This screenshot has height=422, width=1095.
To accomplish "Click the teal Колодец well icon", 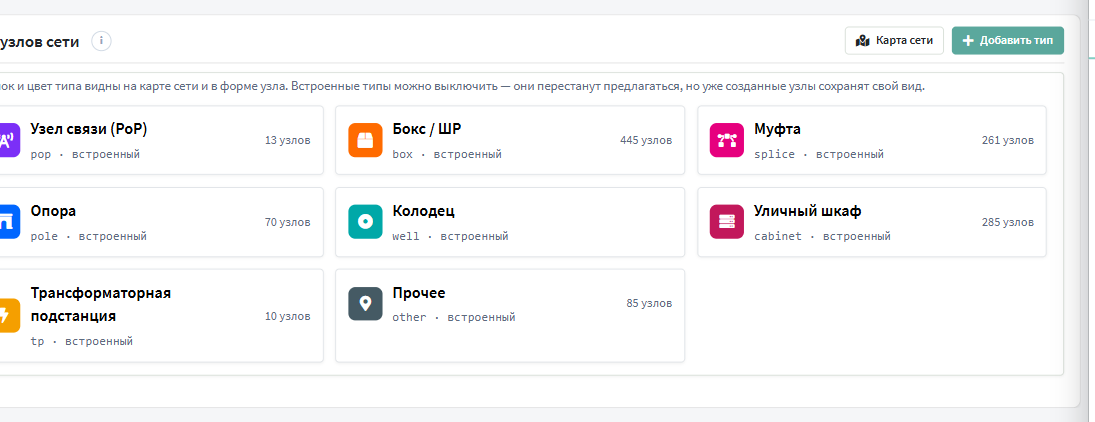I will tap(365, 222).
